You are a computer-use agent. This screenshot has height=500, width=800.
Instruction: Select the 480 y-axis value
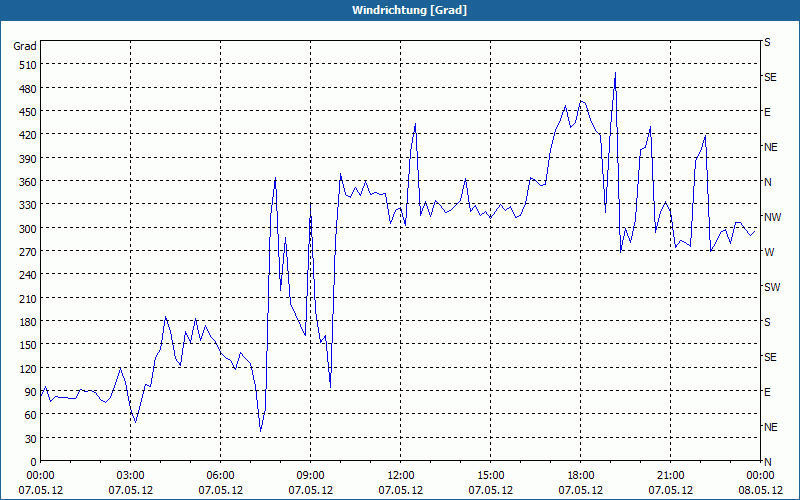tap(28, 89)
